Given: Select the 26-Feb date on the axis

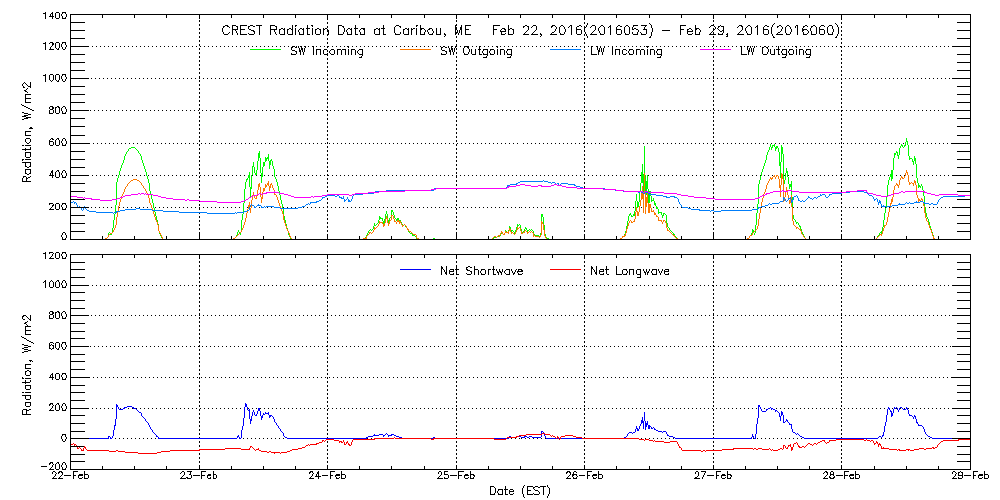Looking at the screenshot, I should [584, 477].
